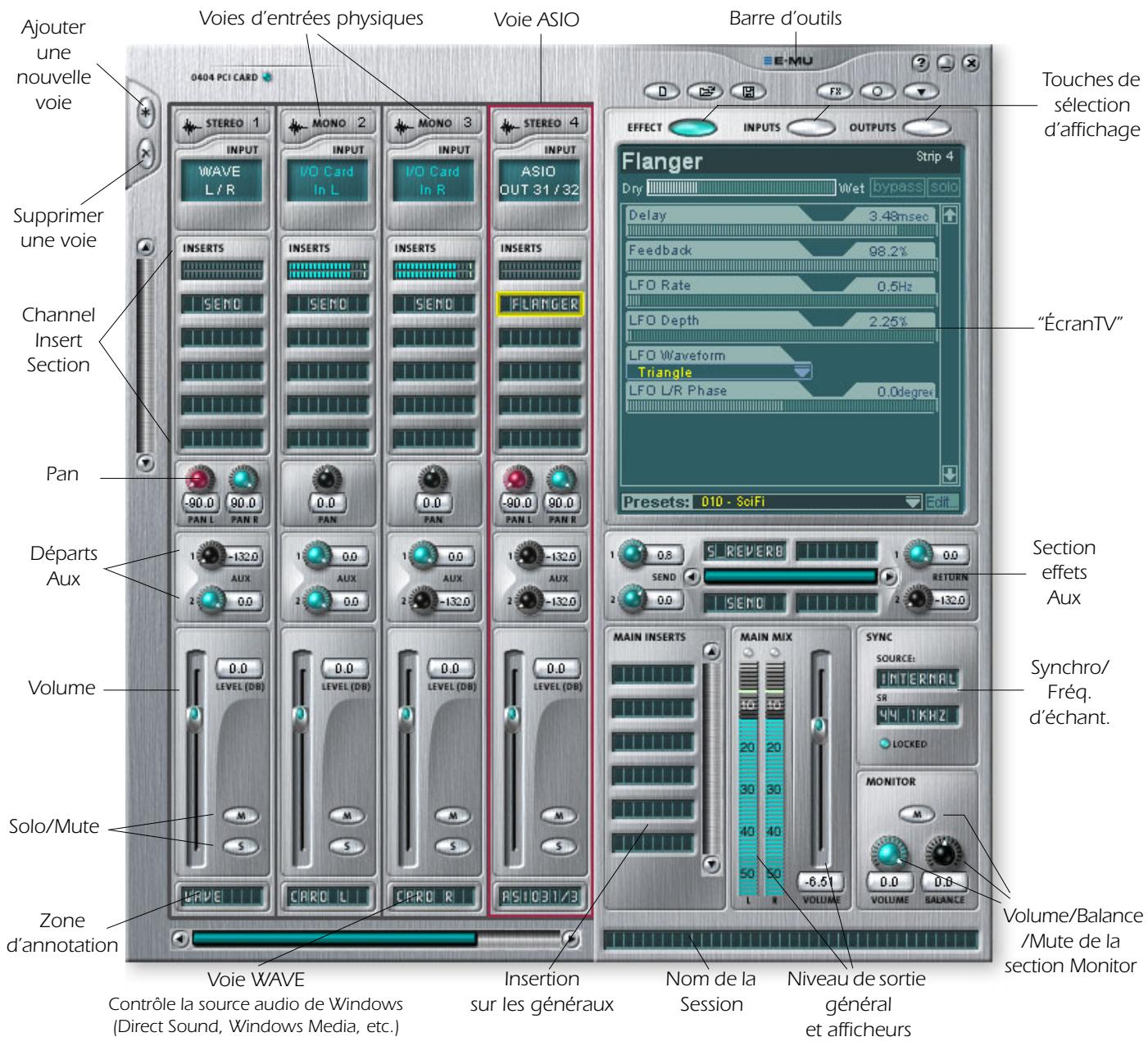Click the strip area horizontal scroll right arrow

[572, 939]
